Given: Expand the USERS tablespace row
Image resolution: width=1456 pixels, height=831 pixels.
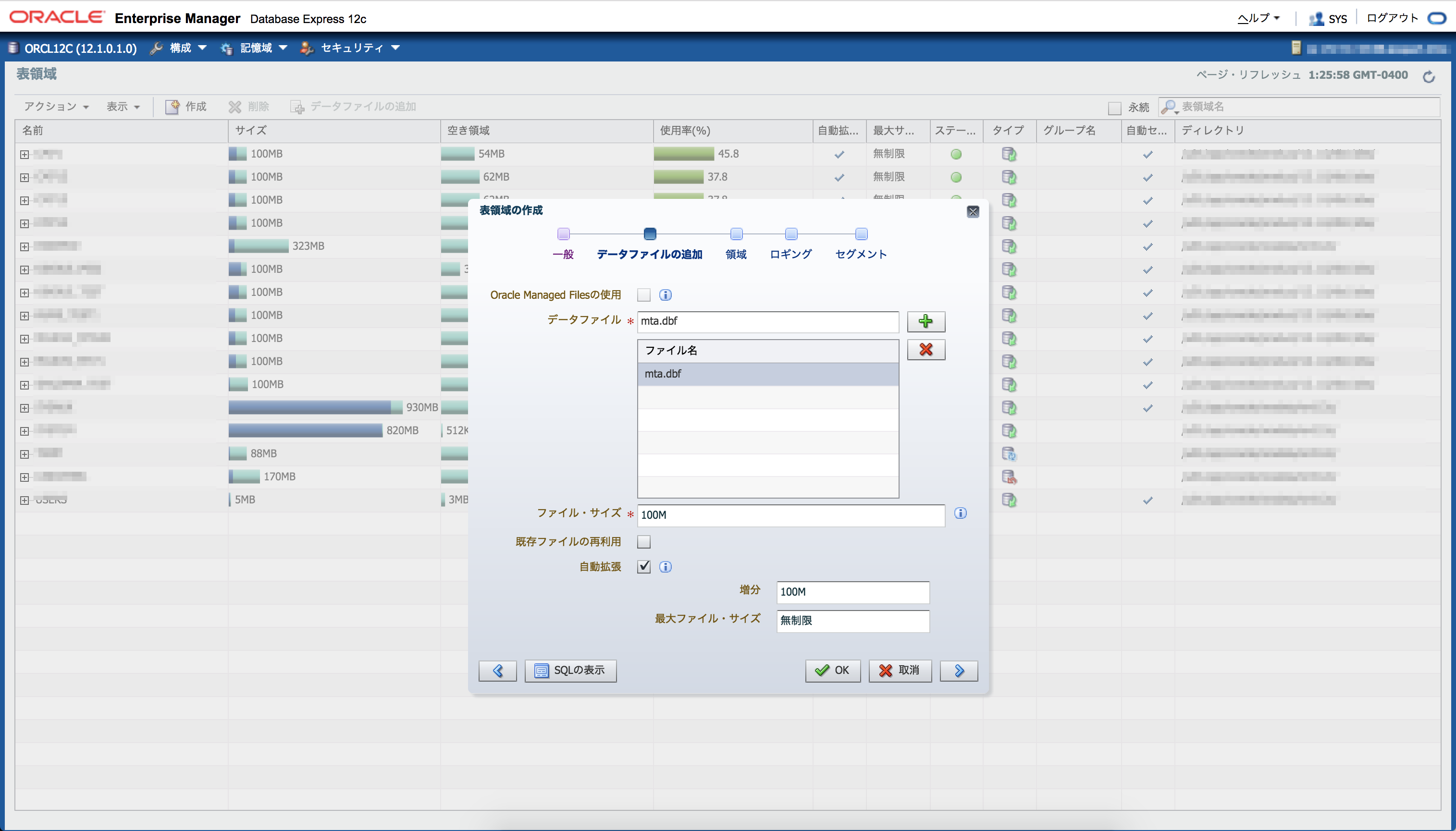Looking at the screenshot, I should click(24, 501).
